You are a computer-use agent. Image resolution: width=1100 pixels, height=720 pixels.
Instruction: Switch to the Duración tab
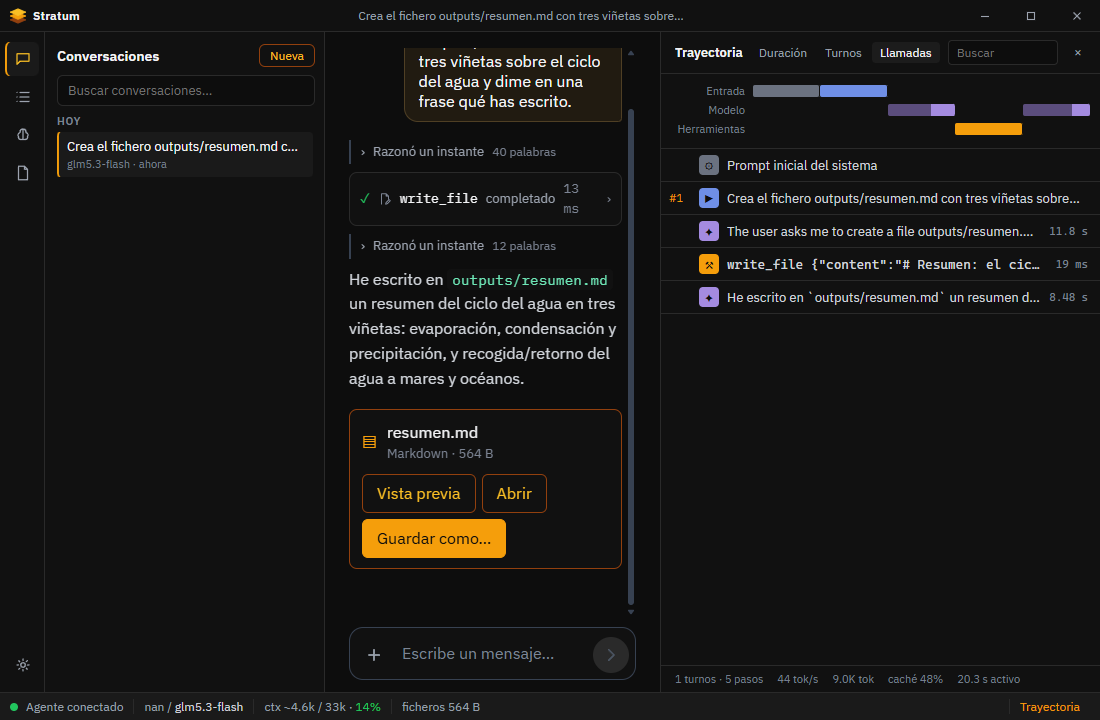pos(783,53)
